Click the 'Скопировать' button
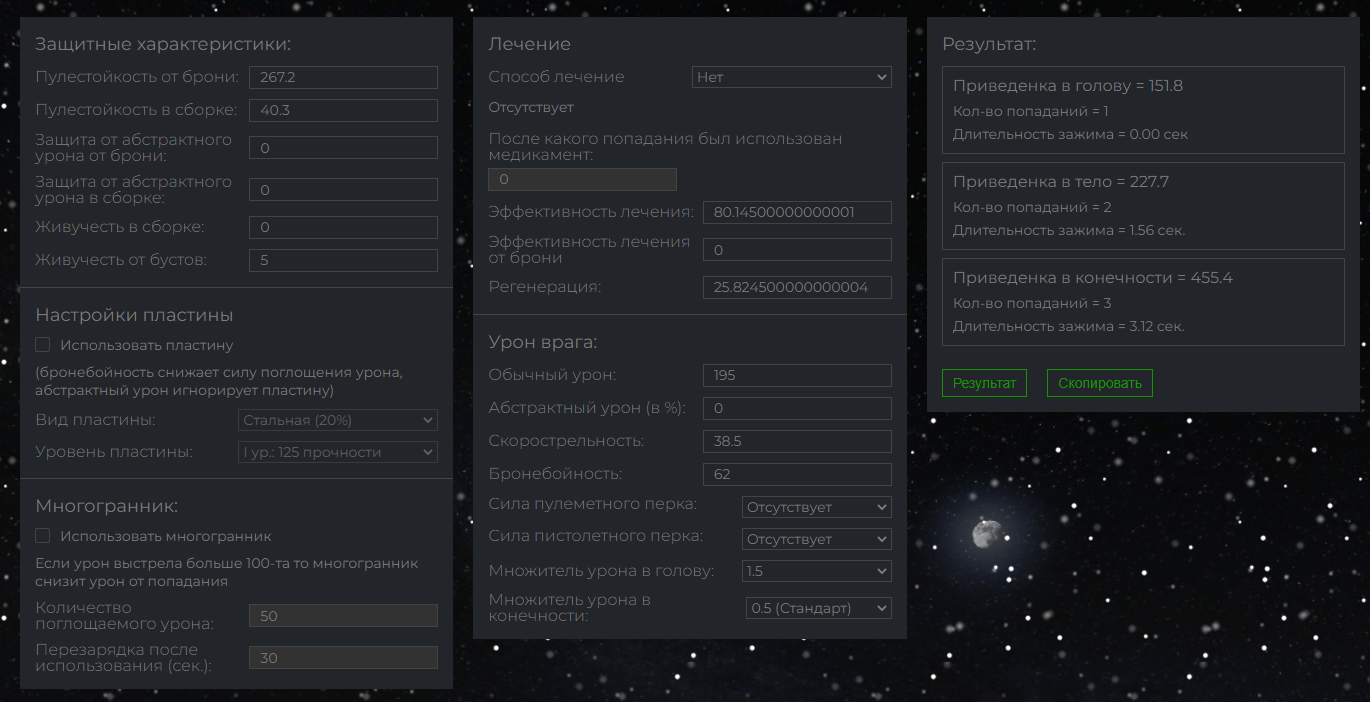 pos(1100,383)
